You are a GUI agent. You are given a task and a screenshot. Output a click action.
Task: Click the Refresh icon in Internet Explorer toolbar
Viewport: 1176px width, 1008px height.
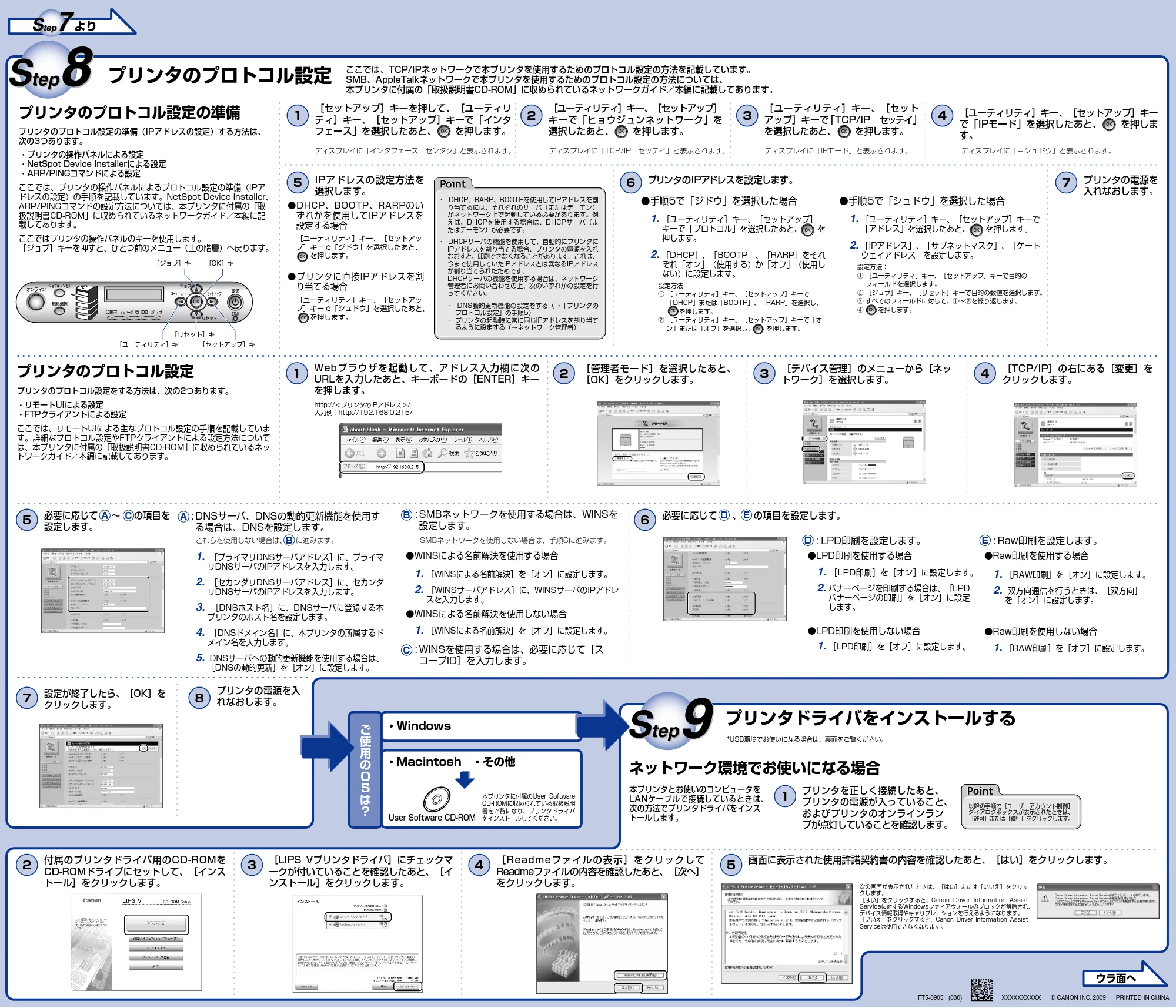pos(414,453)
